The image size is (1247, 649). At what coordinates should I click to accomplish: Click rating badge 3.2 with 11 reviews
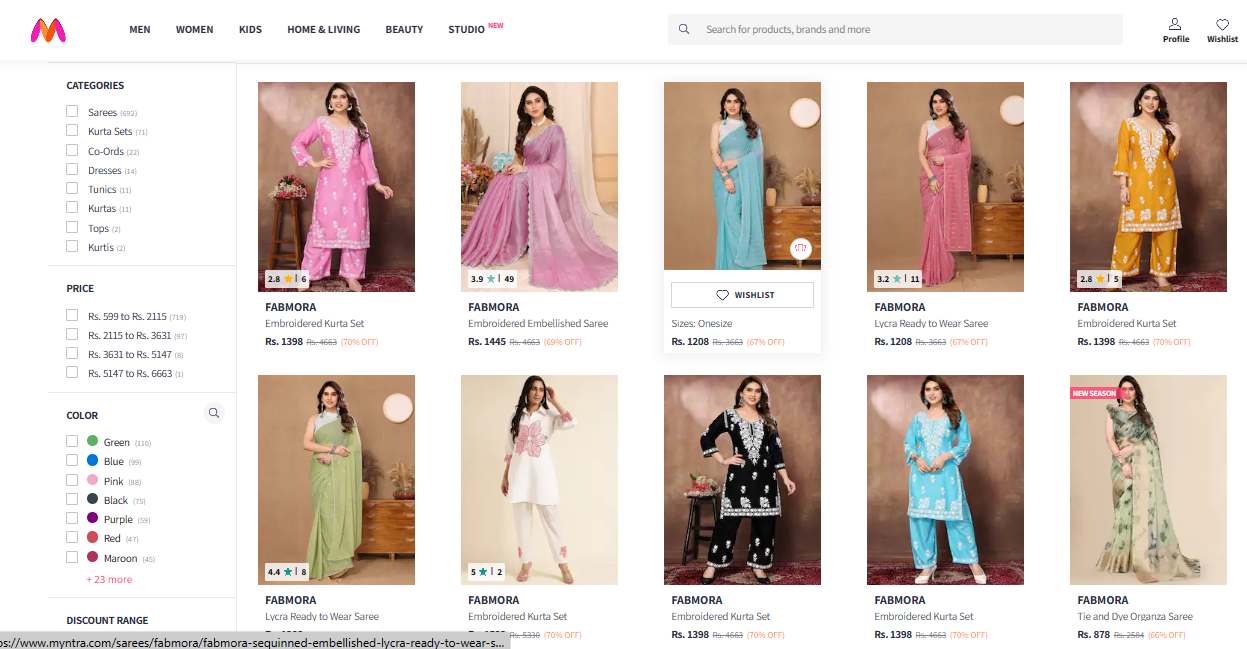(898, 279)
